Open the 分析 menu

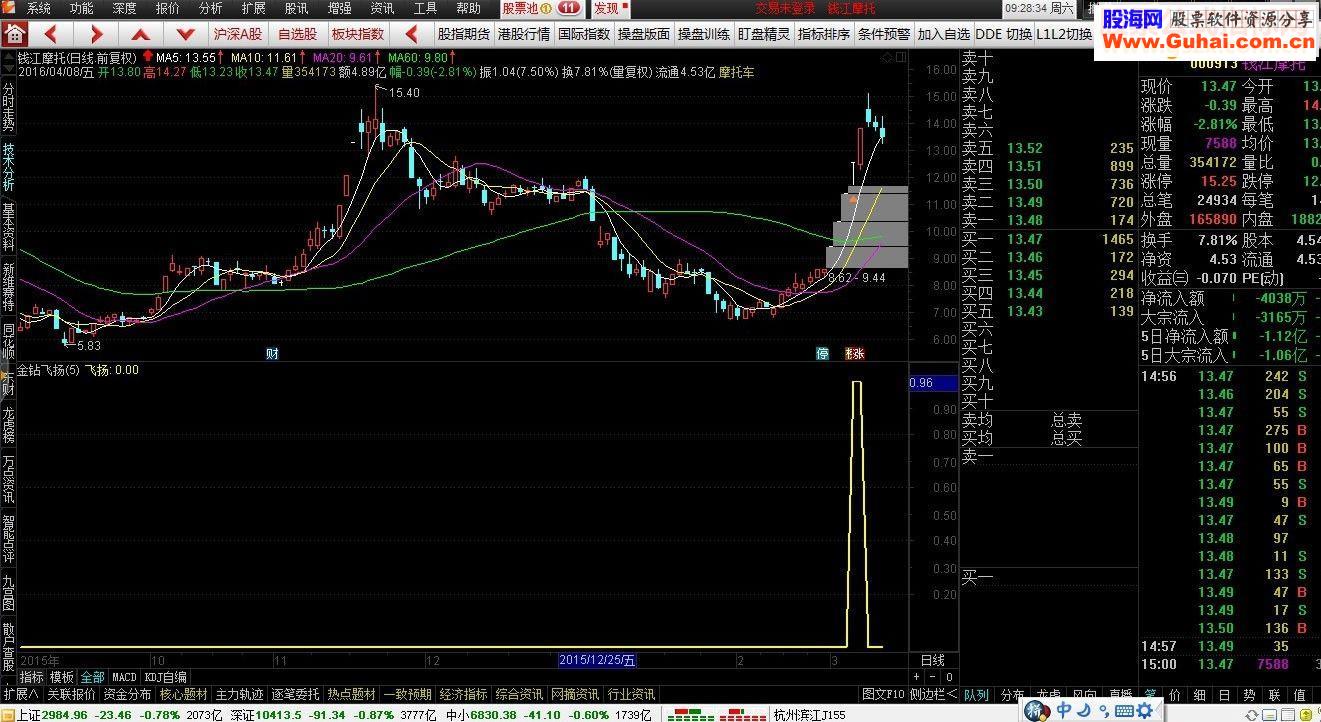[x=211, y=8]
